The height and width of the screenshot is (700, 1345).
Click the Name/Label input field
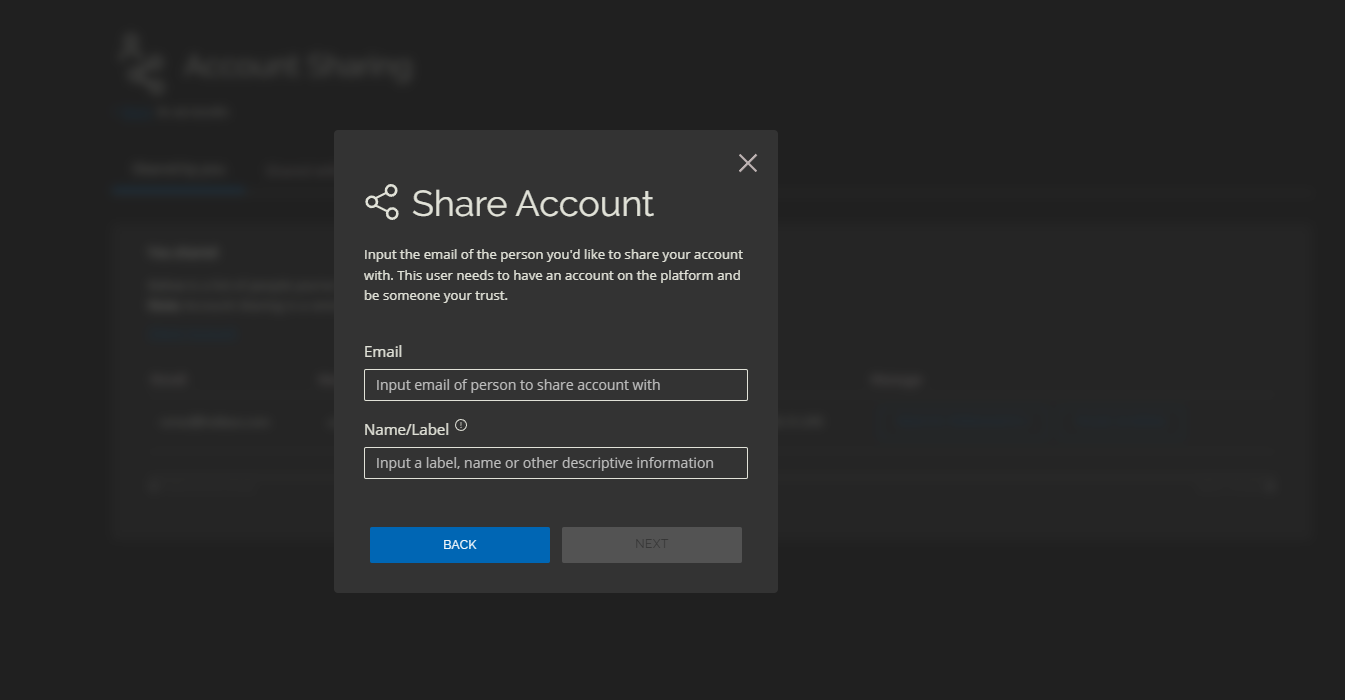click(556, 463)
